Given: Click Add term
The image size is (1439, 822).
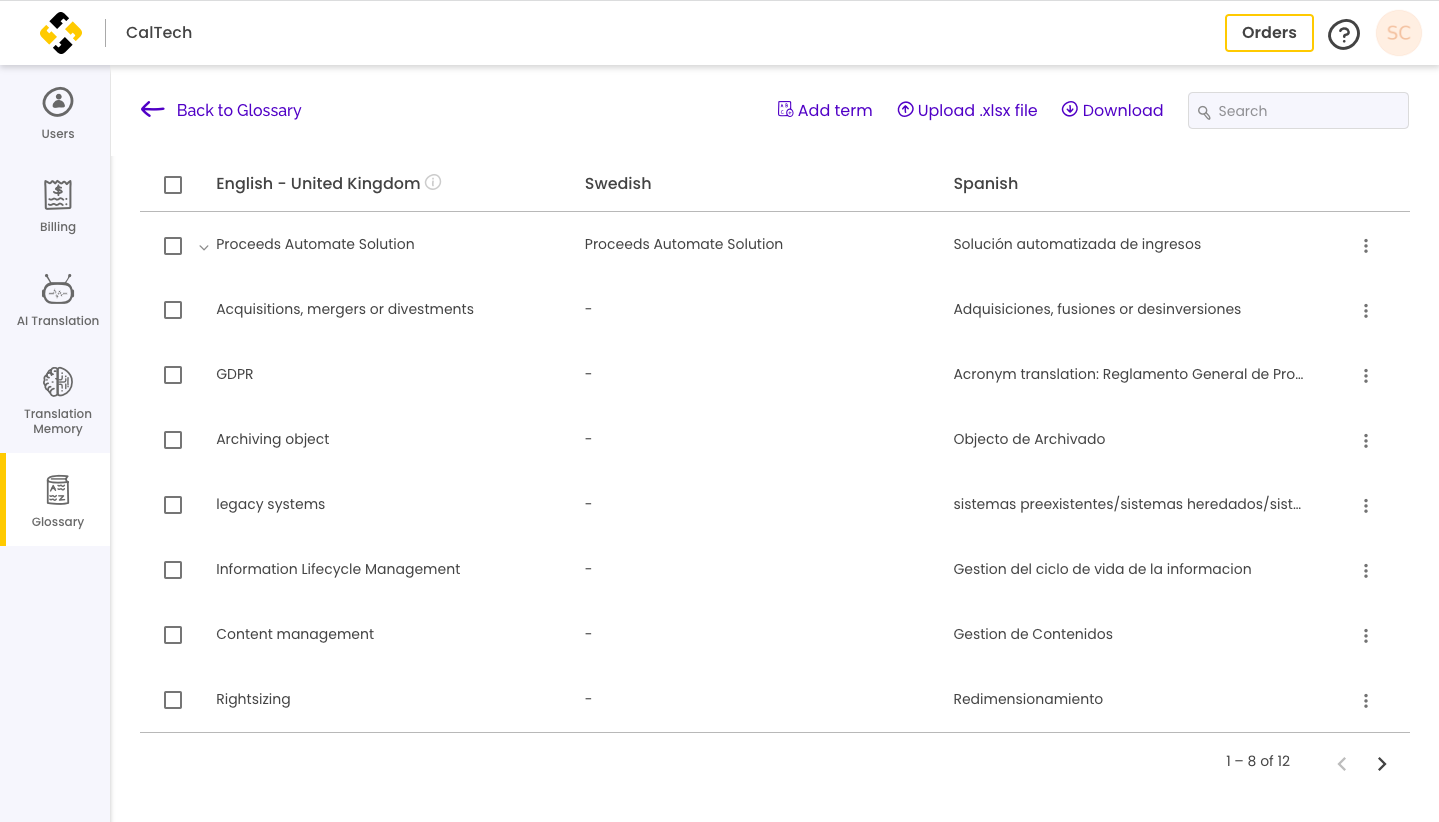Looking at the screenshot, I should click(825, 110).
